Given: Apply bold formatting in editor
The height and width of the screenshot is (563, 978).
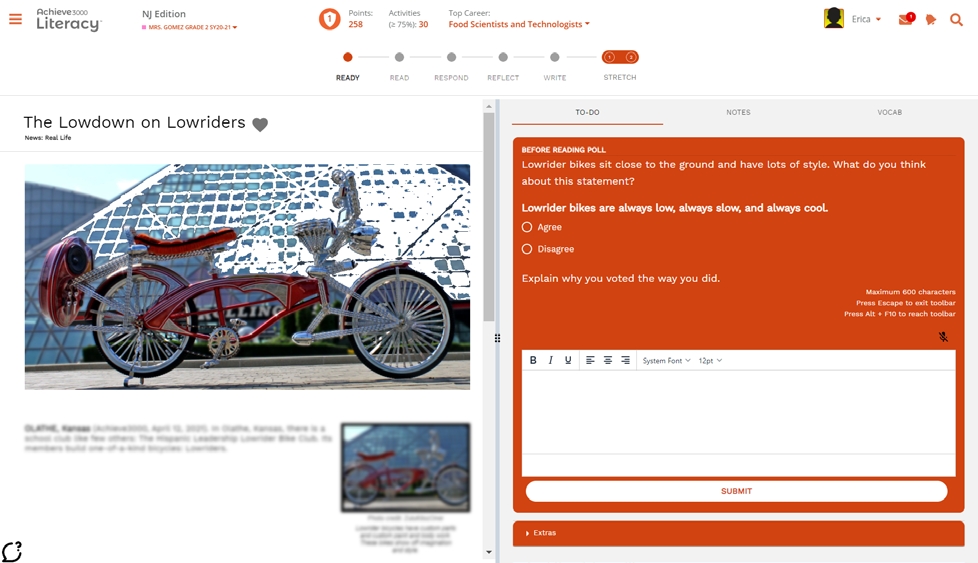Looking at the screenshot, I should [x=533, y=360].
